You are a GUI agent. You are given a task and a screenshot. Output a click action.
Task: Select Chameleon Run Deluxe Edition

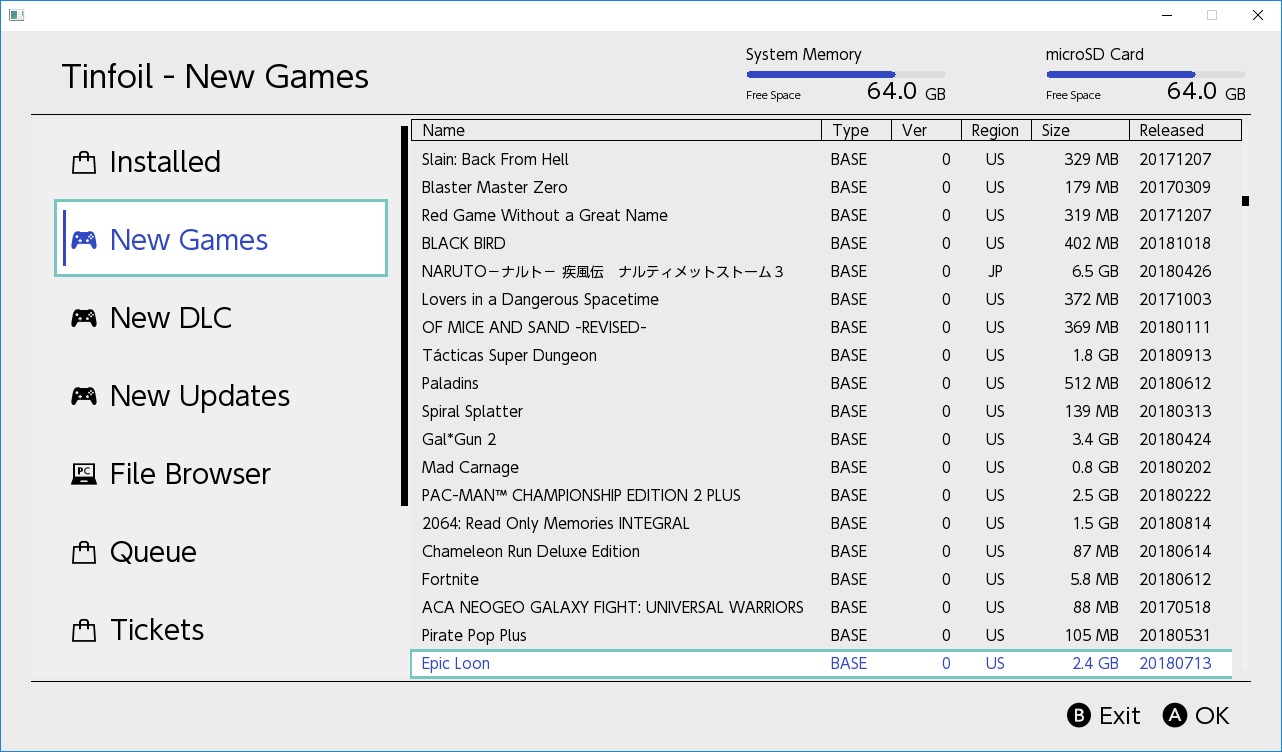[x=821, y=551]
